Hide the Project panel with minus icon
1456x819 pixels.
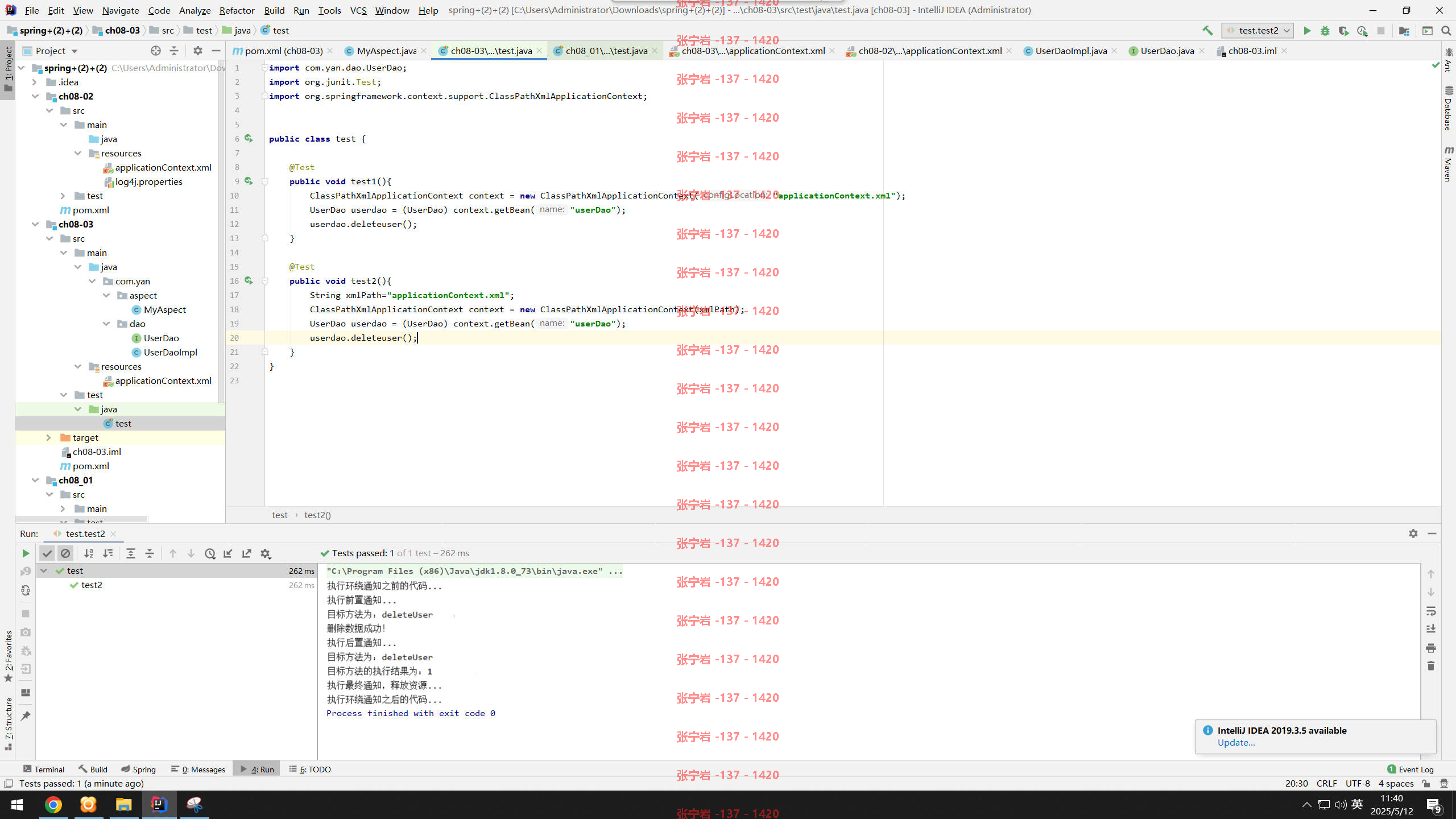(216, 51)
